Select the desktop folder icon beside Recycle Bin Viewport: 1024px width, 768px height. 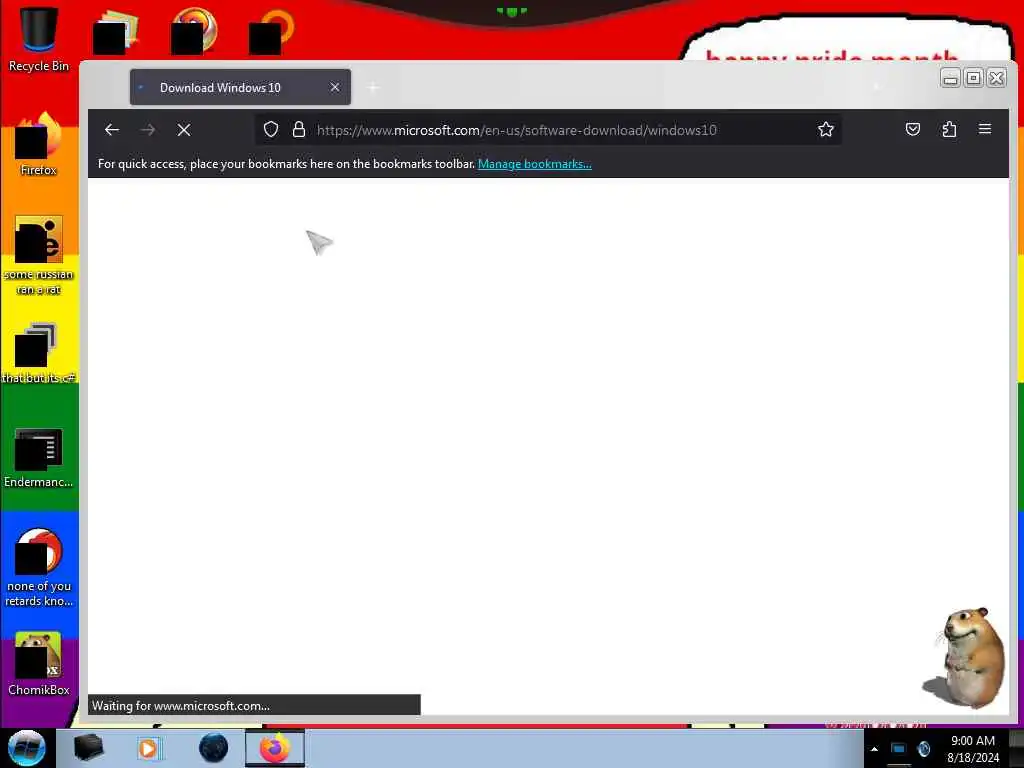pyautogui.click(x=116, y=31)
